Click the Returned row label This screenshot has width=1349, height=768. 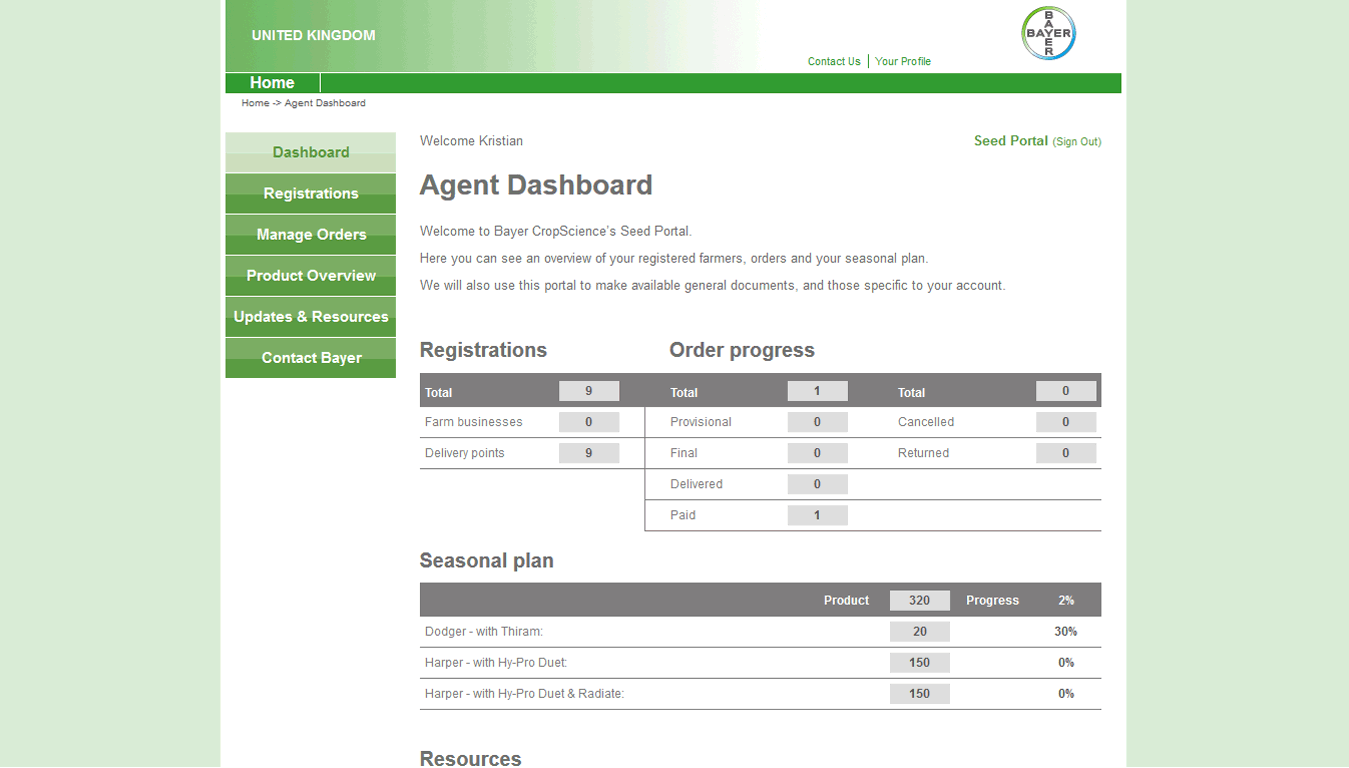click(x=923, y=453)
